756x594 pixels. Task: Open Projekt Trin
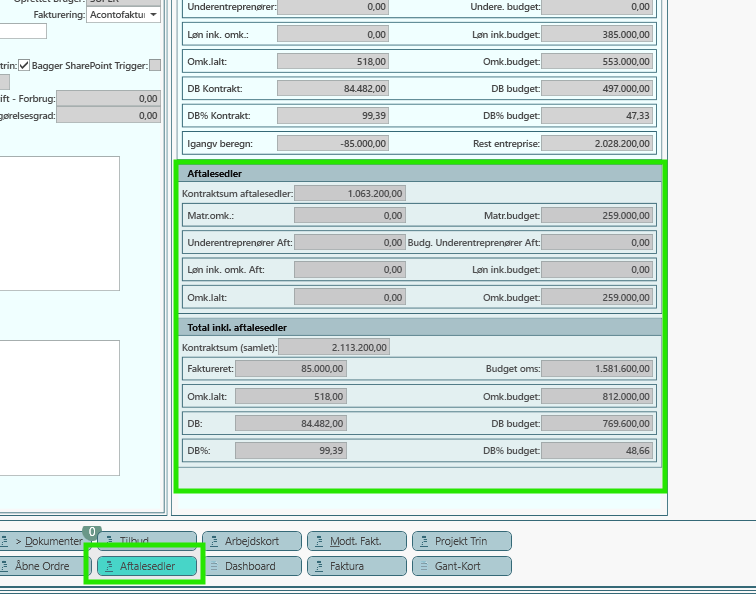point(462,541)
